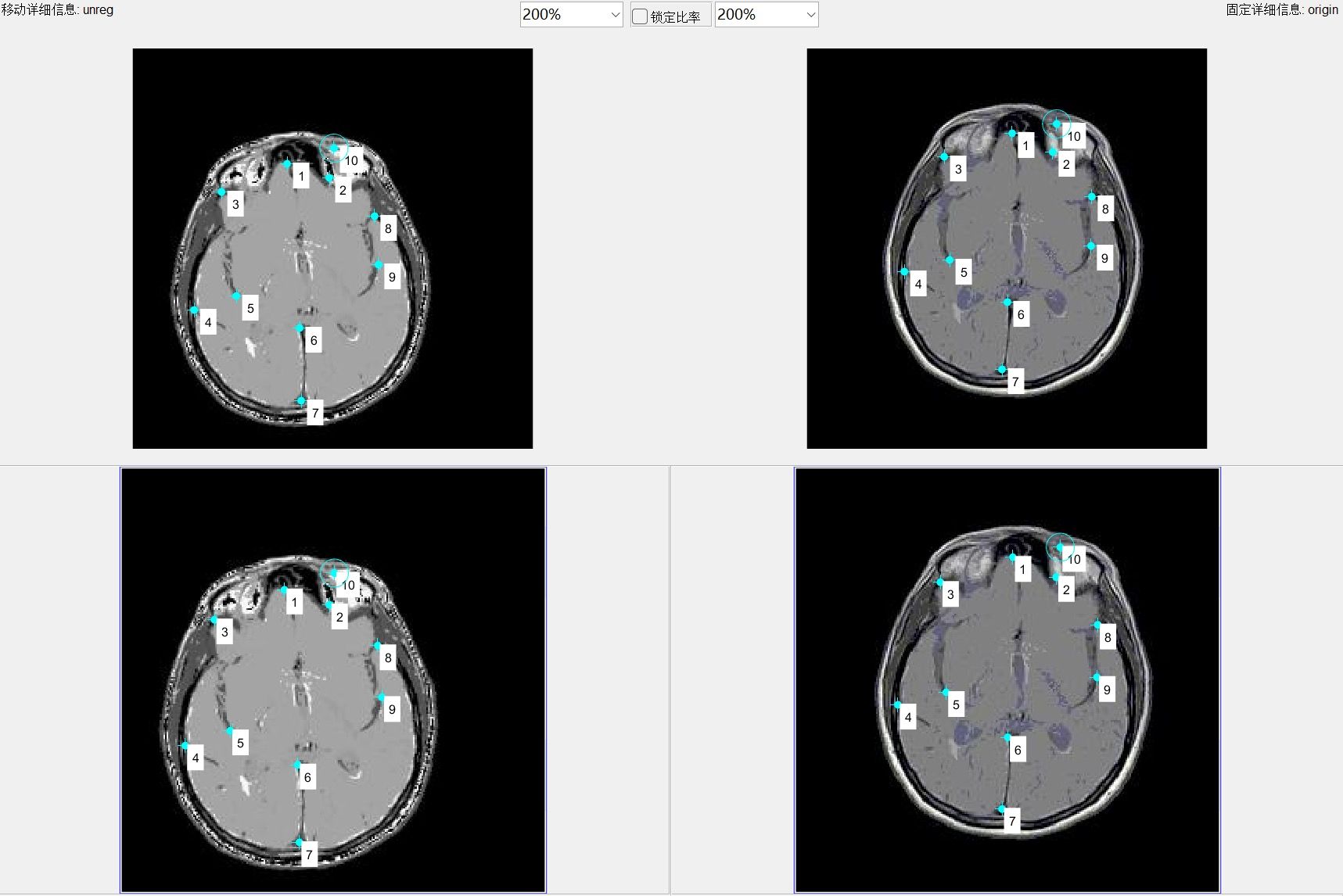
Task: Pick point 7 in unreg overview panel
Action: [x=299, y=842]
